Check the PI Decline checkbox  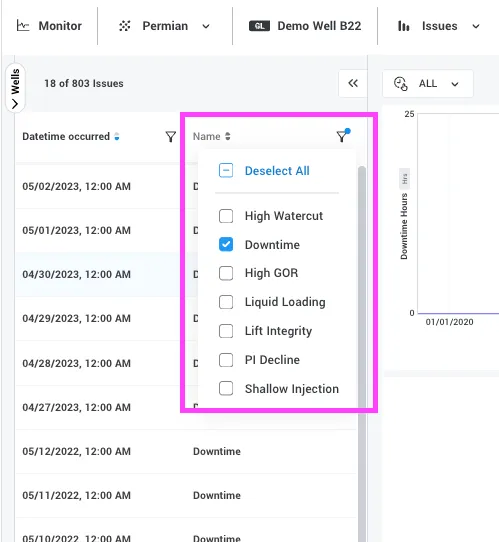coord(226,360)
